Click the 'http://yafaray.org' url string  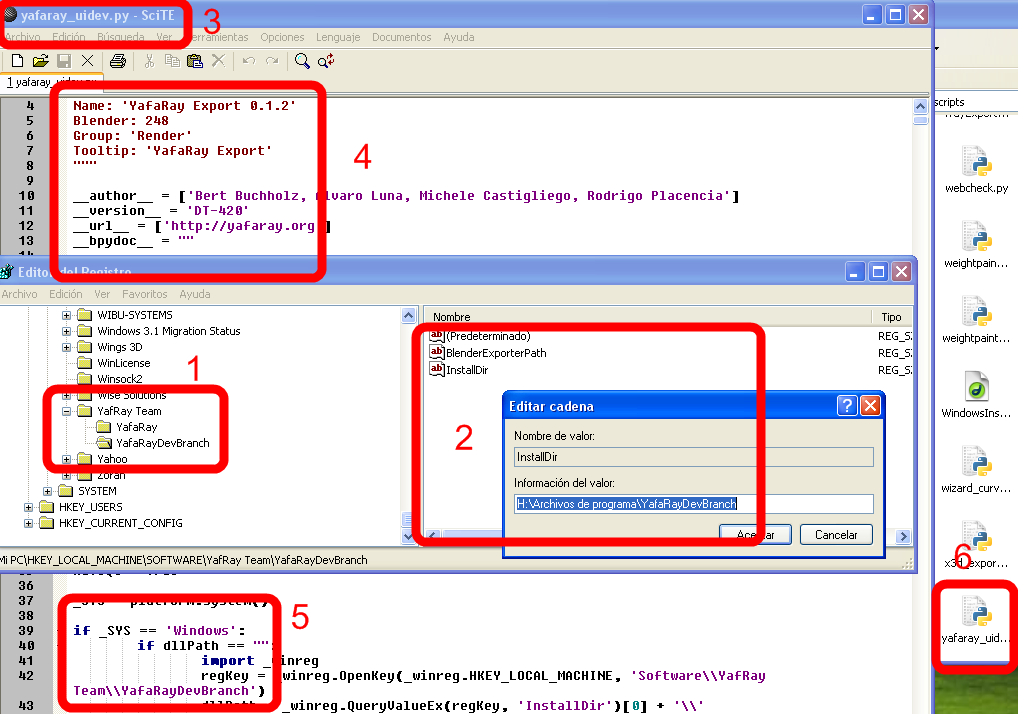tap(243, 226)
